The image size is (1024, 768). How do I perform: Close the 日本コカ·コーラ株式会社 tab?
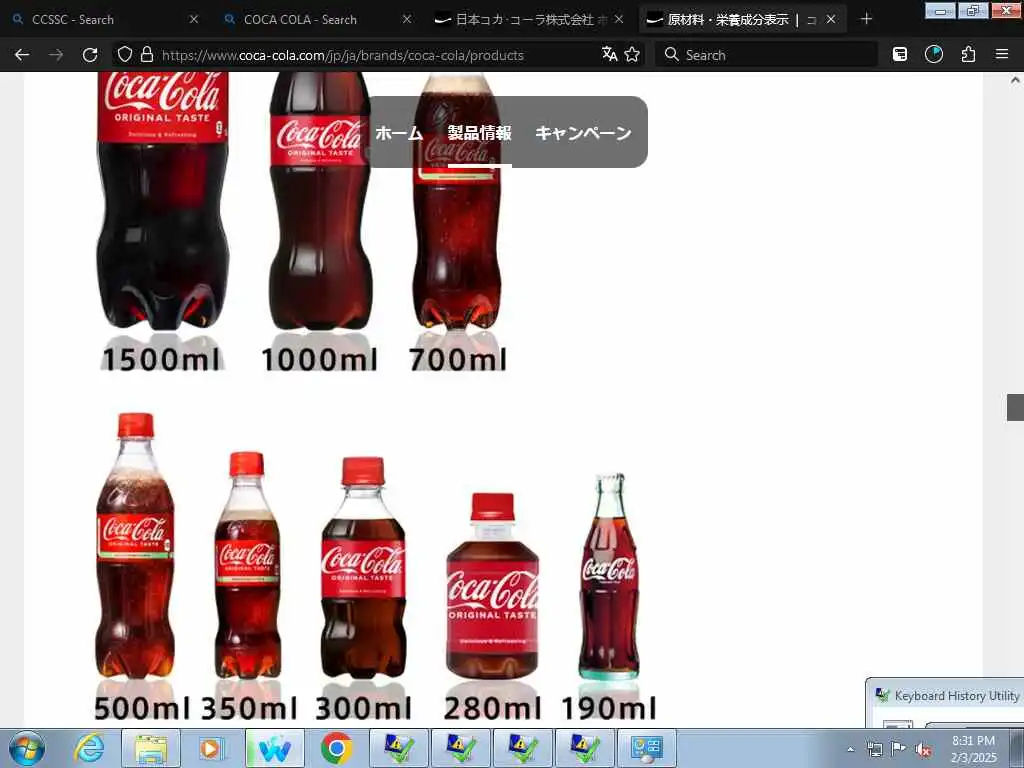[619, 20]
